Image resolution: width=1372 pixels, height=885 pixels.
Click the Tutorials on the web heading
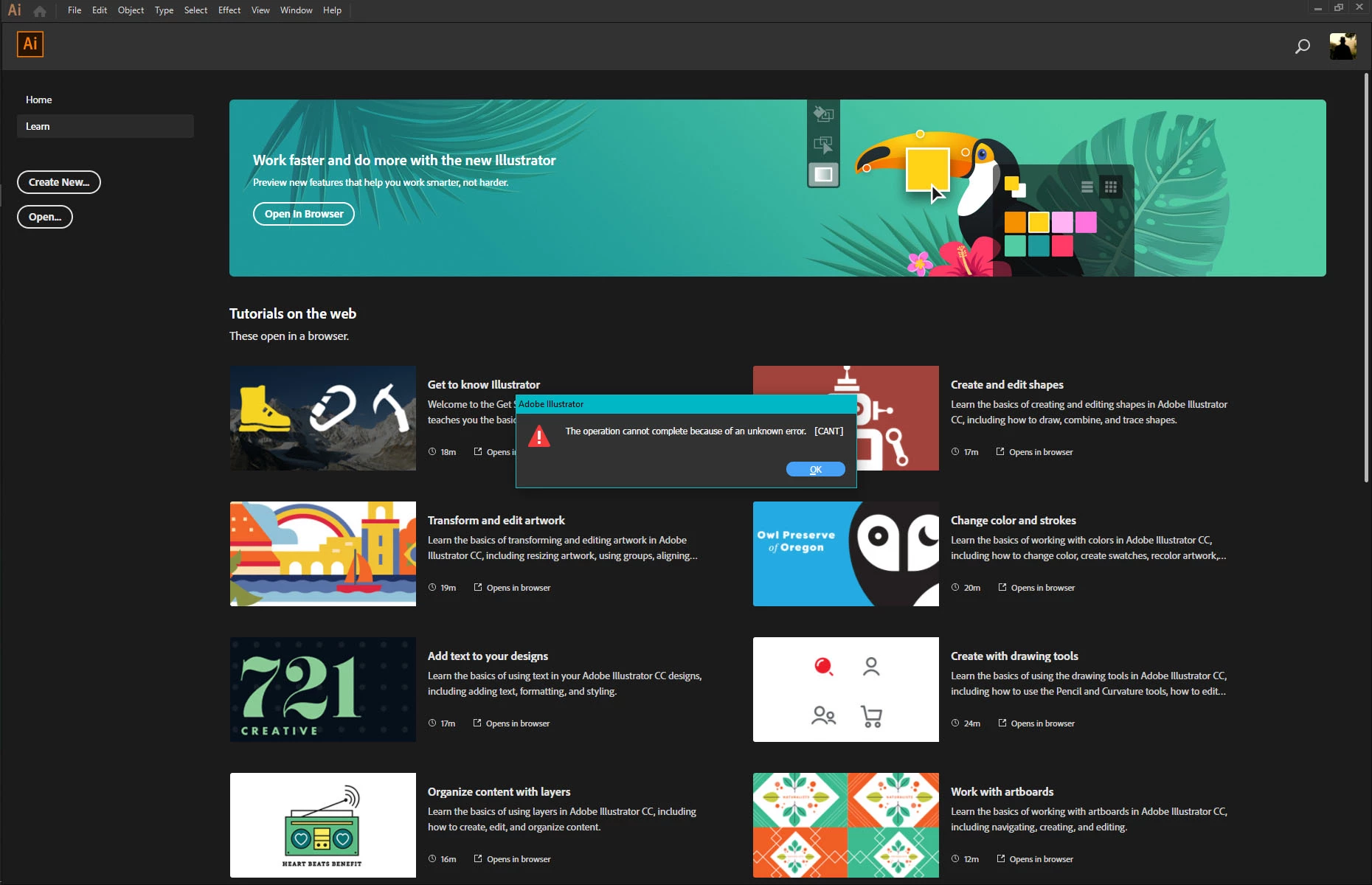(293, 313)
